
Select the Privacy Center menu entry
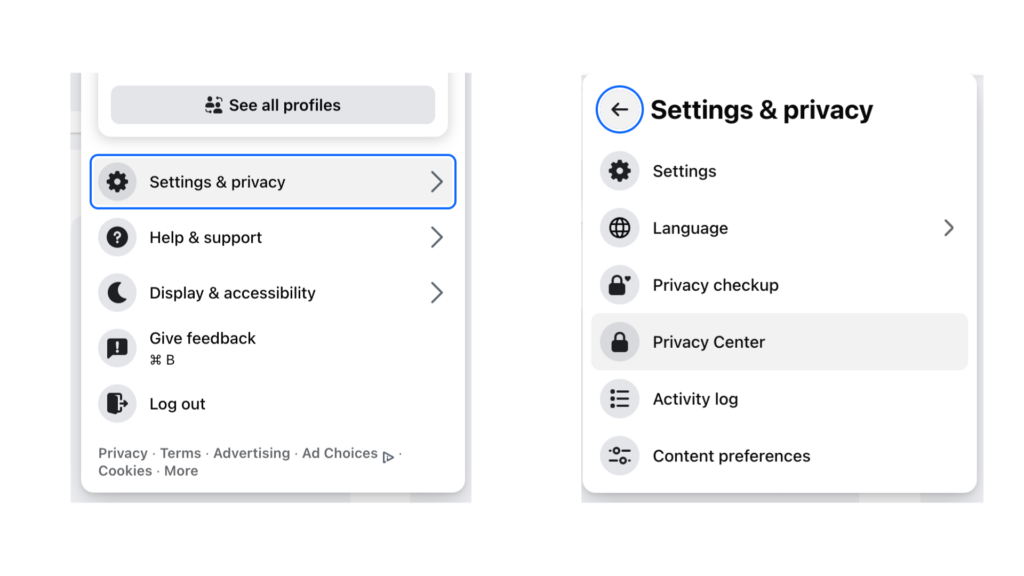pyautogui.click(x=779, y=342)
